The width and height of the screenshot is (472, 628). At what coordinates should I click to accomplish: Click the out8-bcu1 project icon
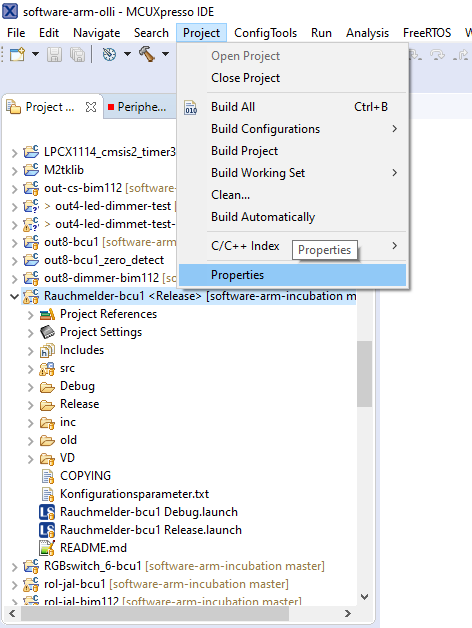[x=31, y=242]
